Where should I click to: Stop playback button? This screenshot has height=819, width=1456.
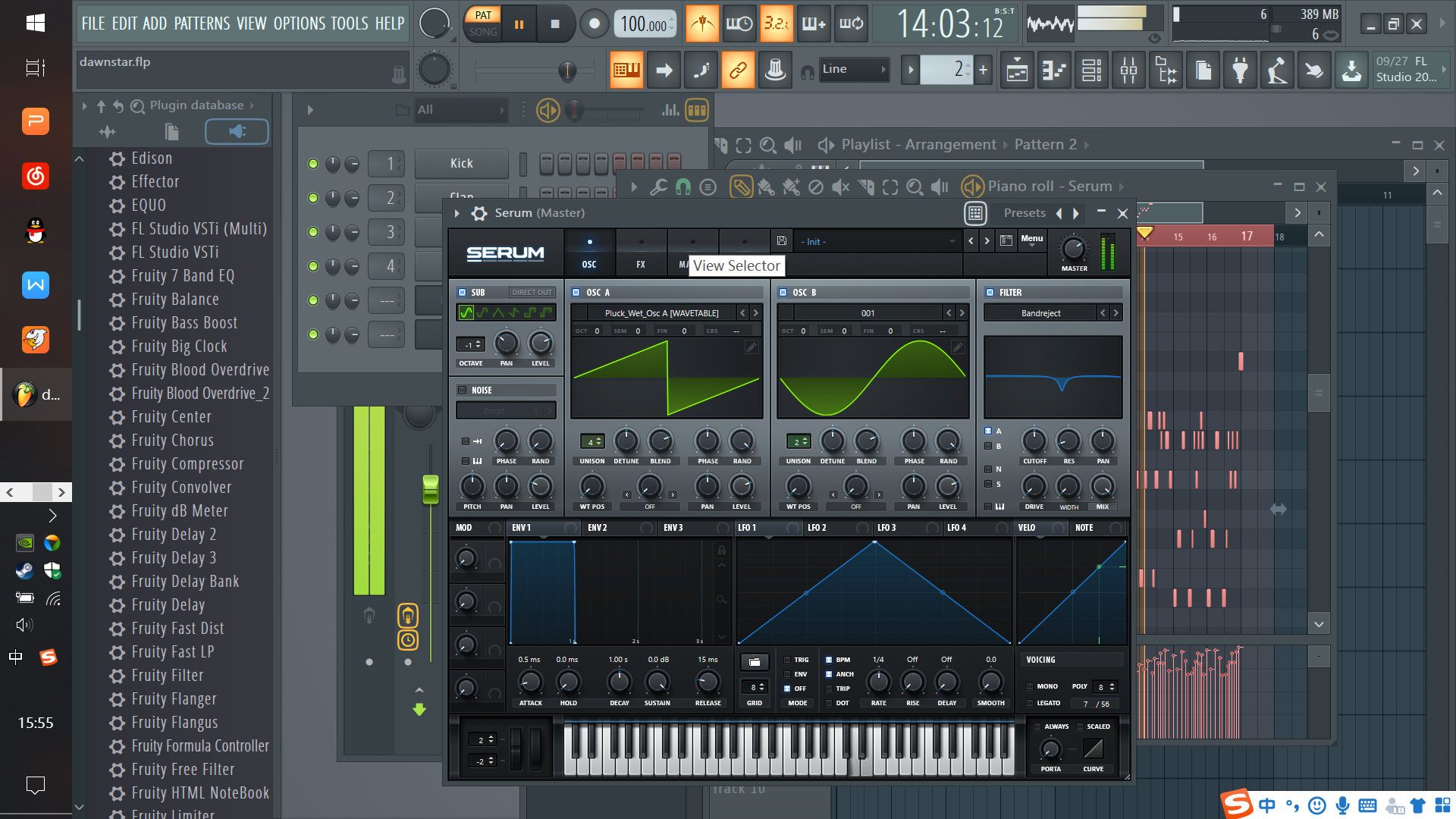(x=555, y=24)
